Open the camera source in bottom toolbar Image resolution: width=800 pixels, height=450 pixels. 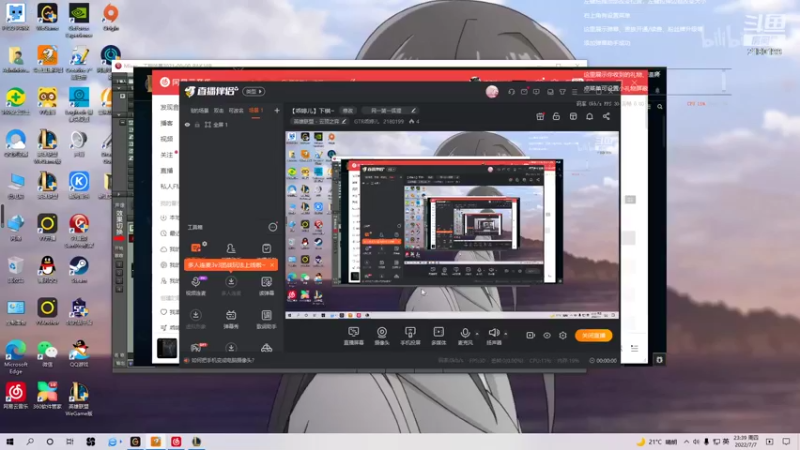[x=382, y=336]
